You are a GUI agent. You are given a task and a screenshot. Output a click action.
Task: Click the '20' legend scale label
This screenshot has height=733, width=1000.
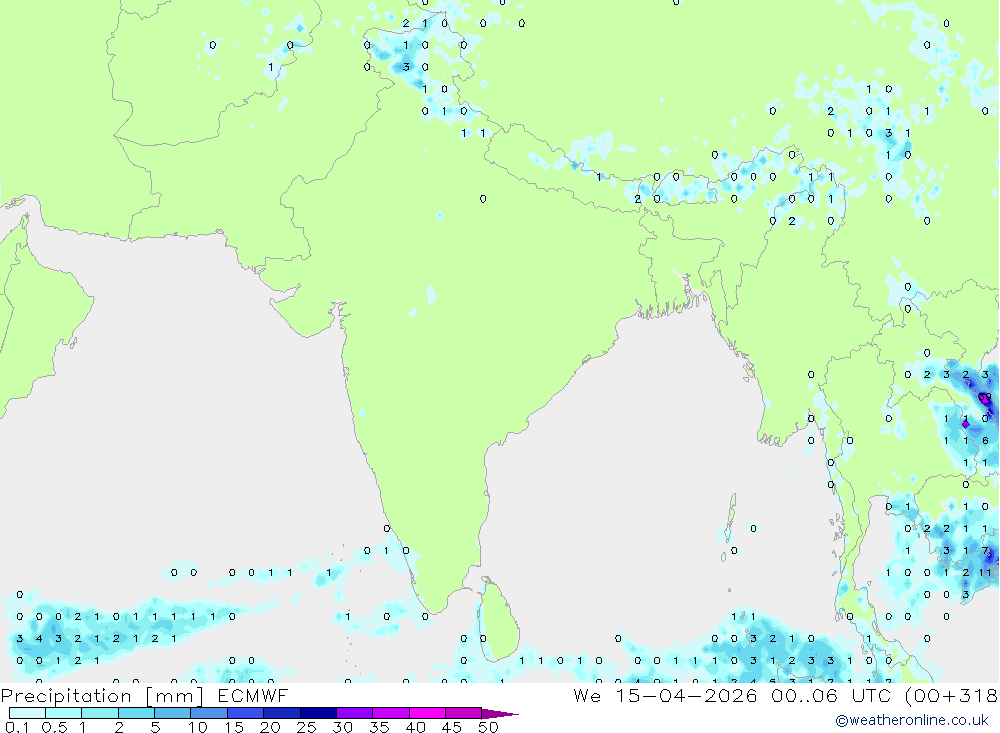tap(270, 727)
